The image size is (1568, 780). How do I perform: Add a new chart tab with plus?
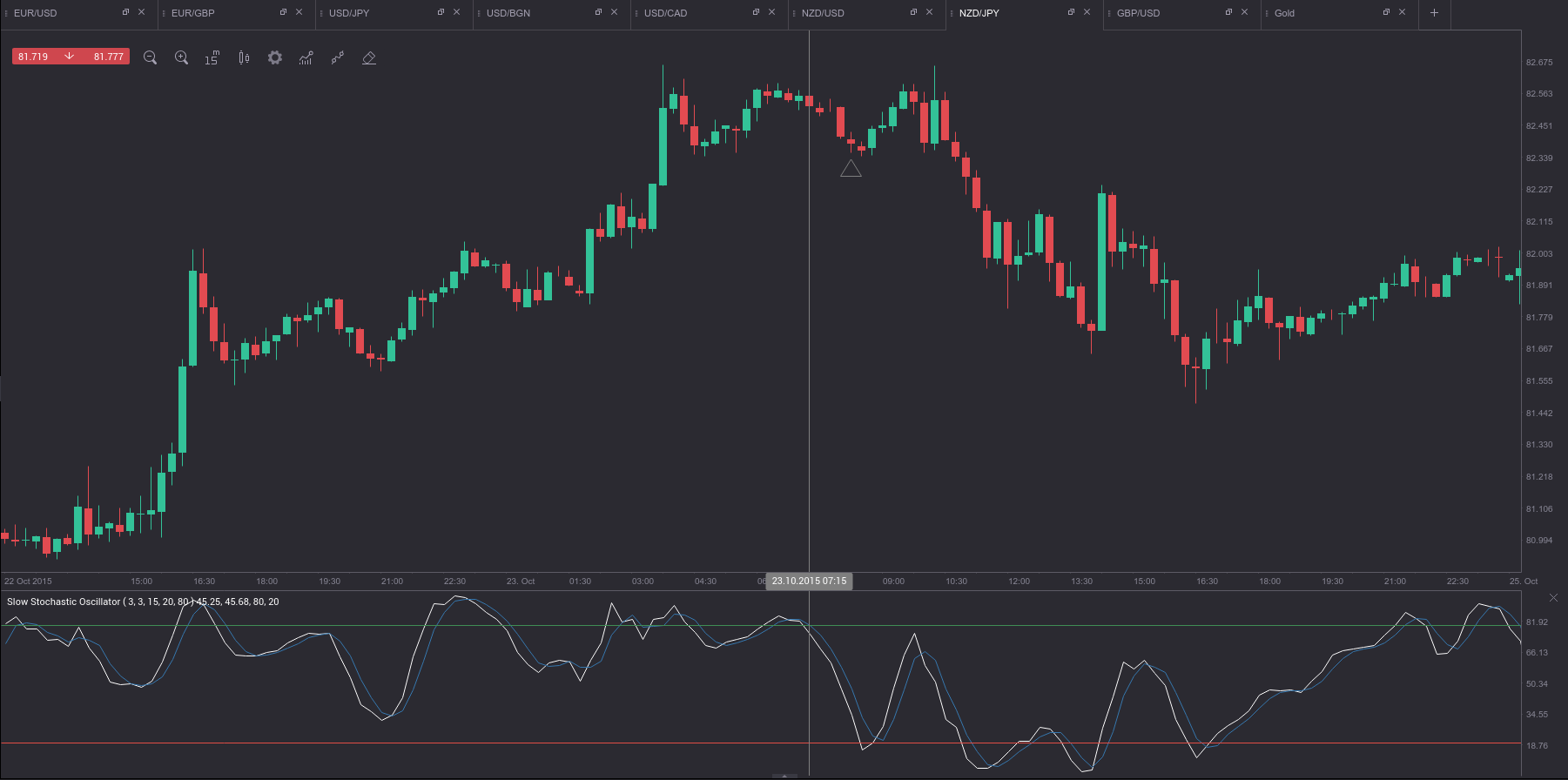tap(1434, 13)
